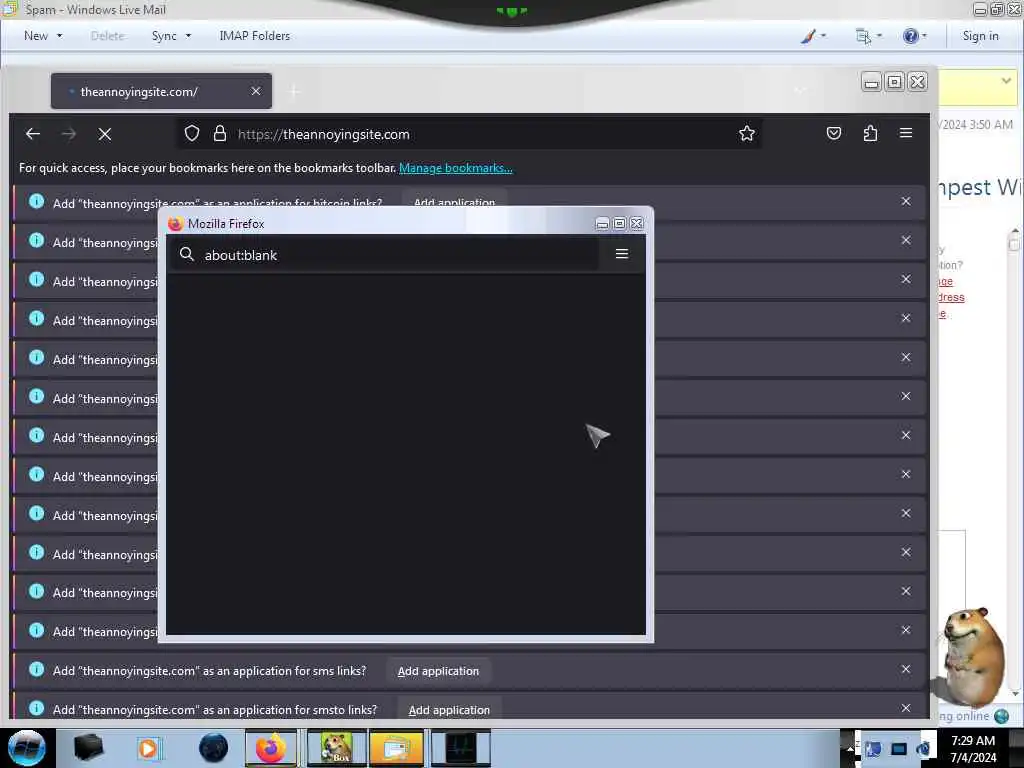Dismiss the sms links notification
The image size is (1024, 768).
[906, 669]
